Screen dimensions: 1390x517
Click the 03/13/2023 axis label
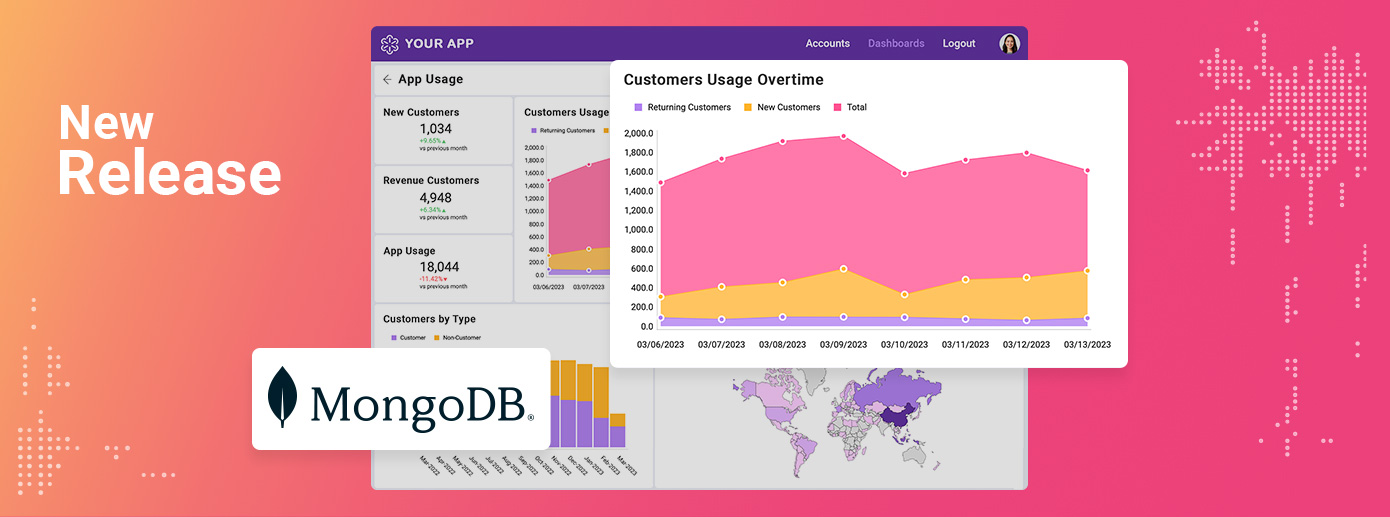click(x=1087, y=345)
